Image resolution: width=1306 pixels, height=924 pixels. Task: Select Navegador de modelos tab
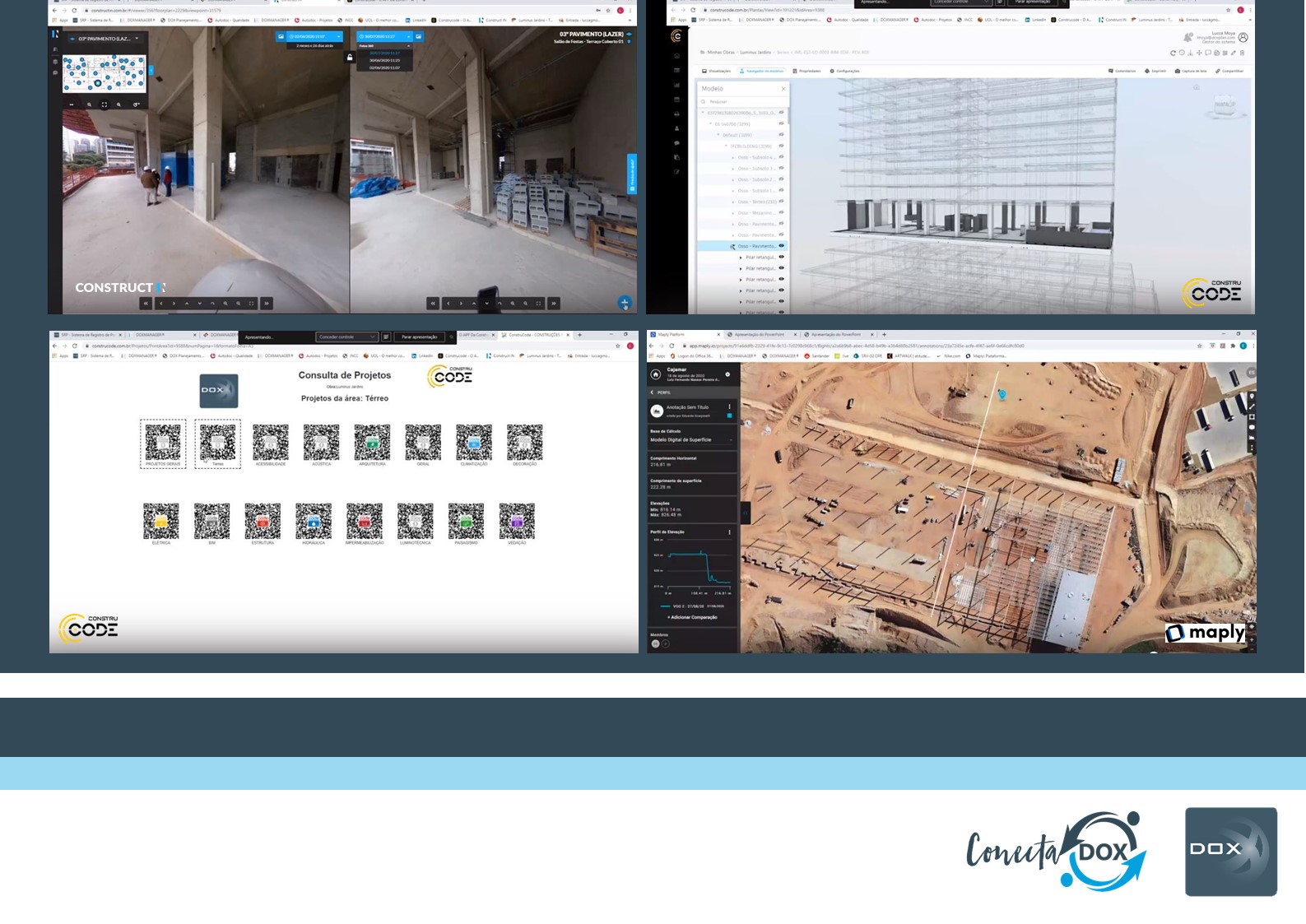(762, 71)
